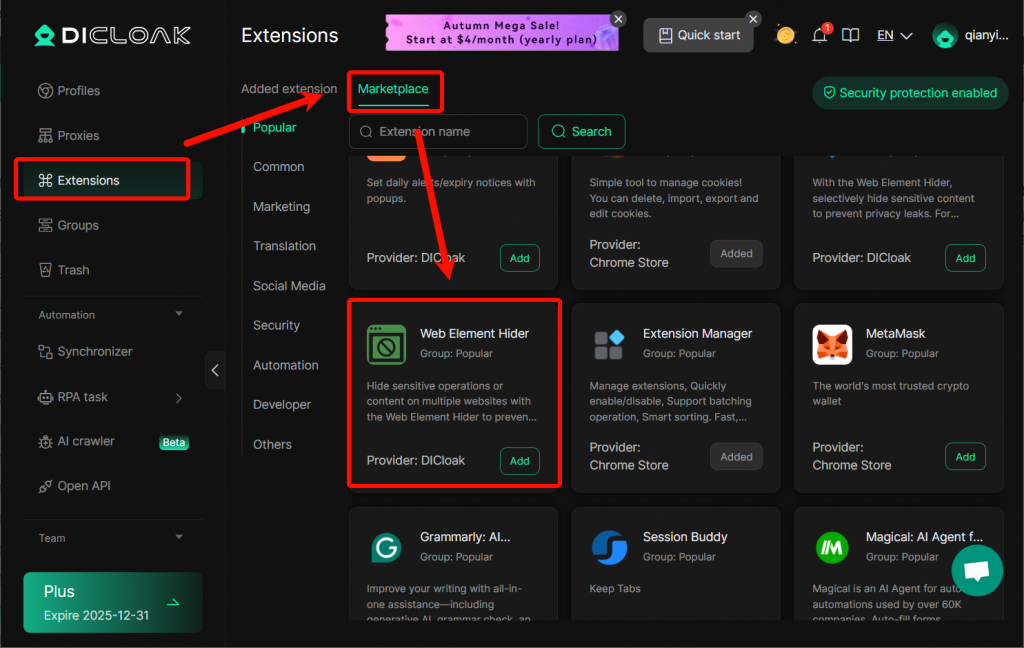Switch to the Marketplace tab
The width and height of the screenshot is (1024, 648).
(393, 89)
